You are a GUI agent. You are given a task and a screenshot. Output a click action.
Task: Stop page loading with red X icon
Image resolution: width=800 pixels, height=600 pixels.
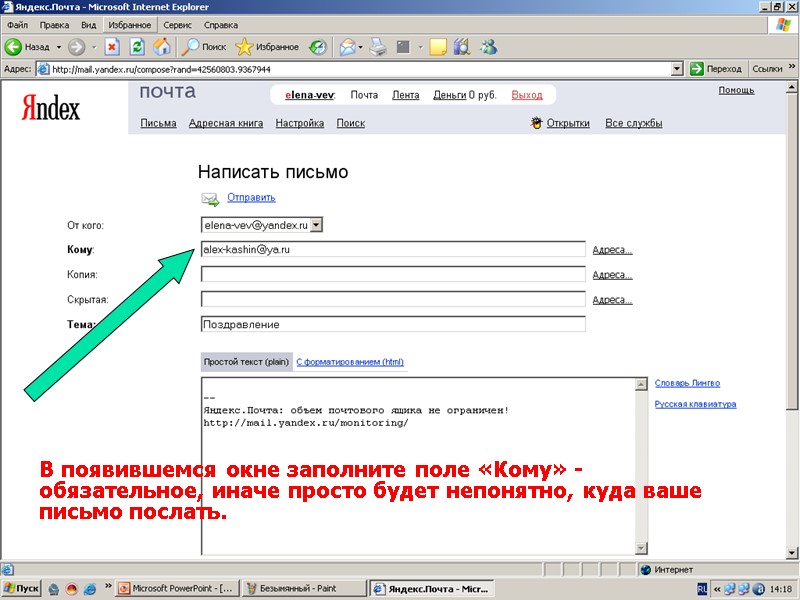point(112,47)
